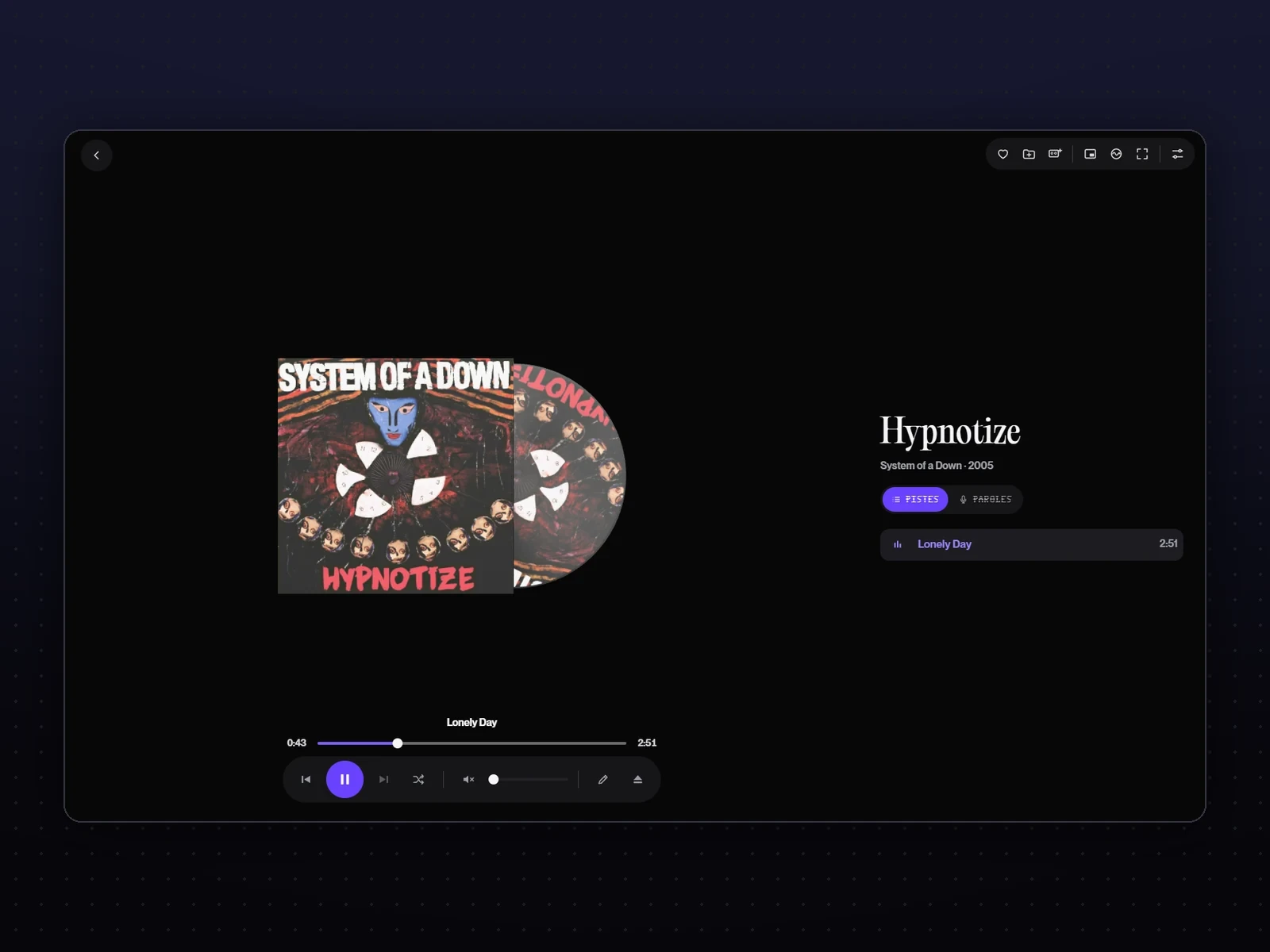Screen dimensions: 1270x952
Task: Click the total time beside the progress bar
Action: (647, 743)
